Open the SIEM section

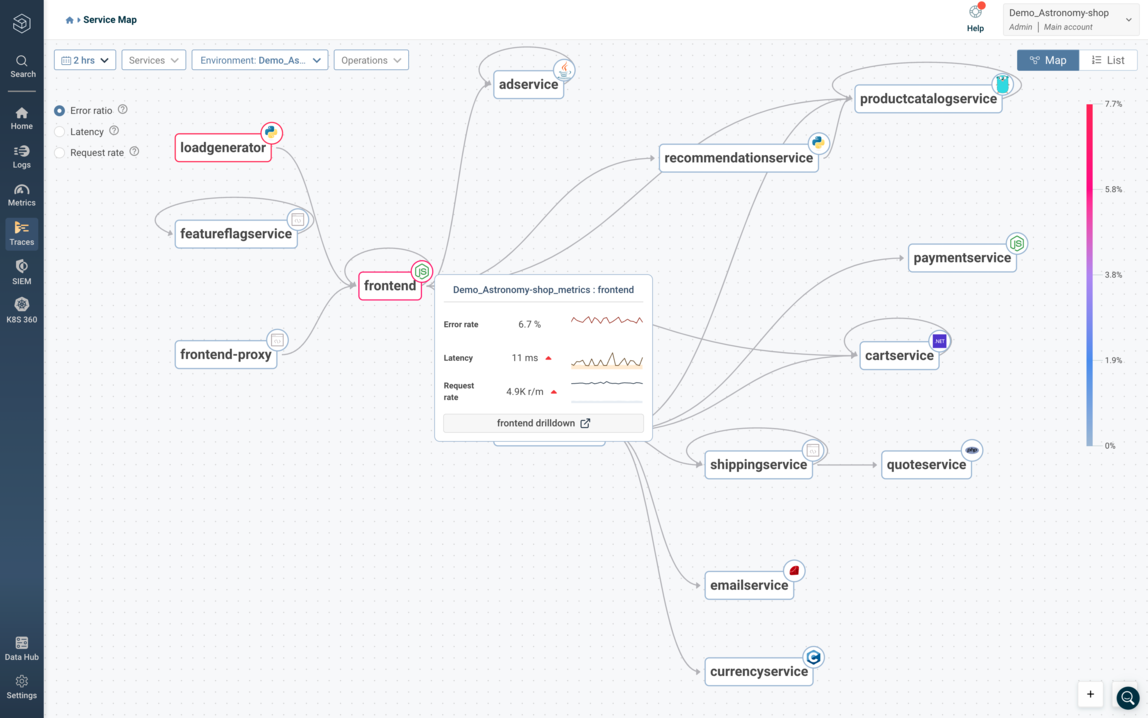tap(21, 270)
